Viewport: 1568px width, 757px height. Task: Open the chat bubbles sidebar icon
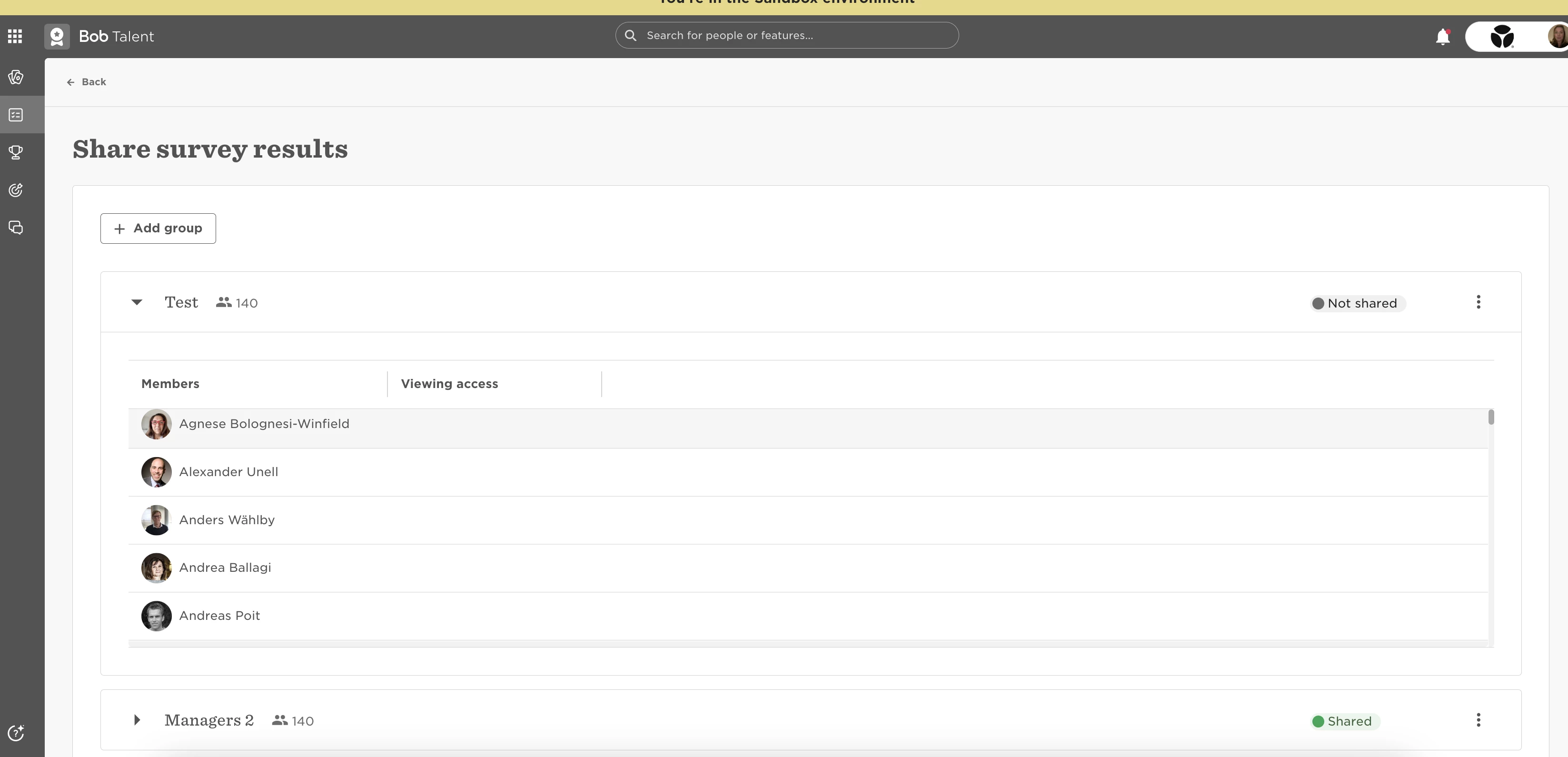[16, 227]
